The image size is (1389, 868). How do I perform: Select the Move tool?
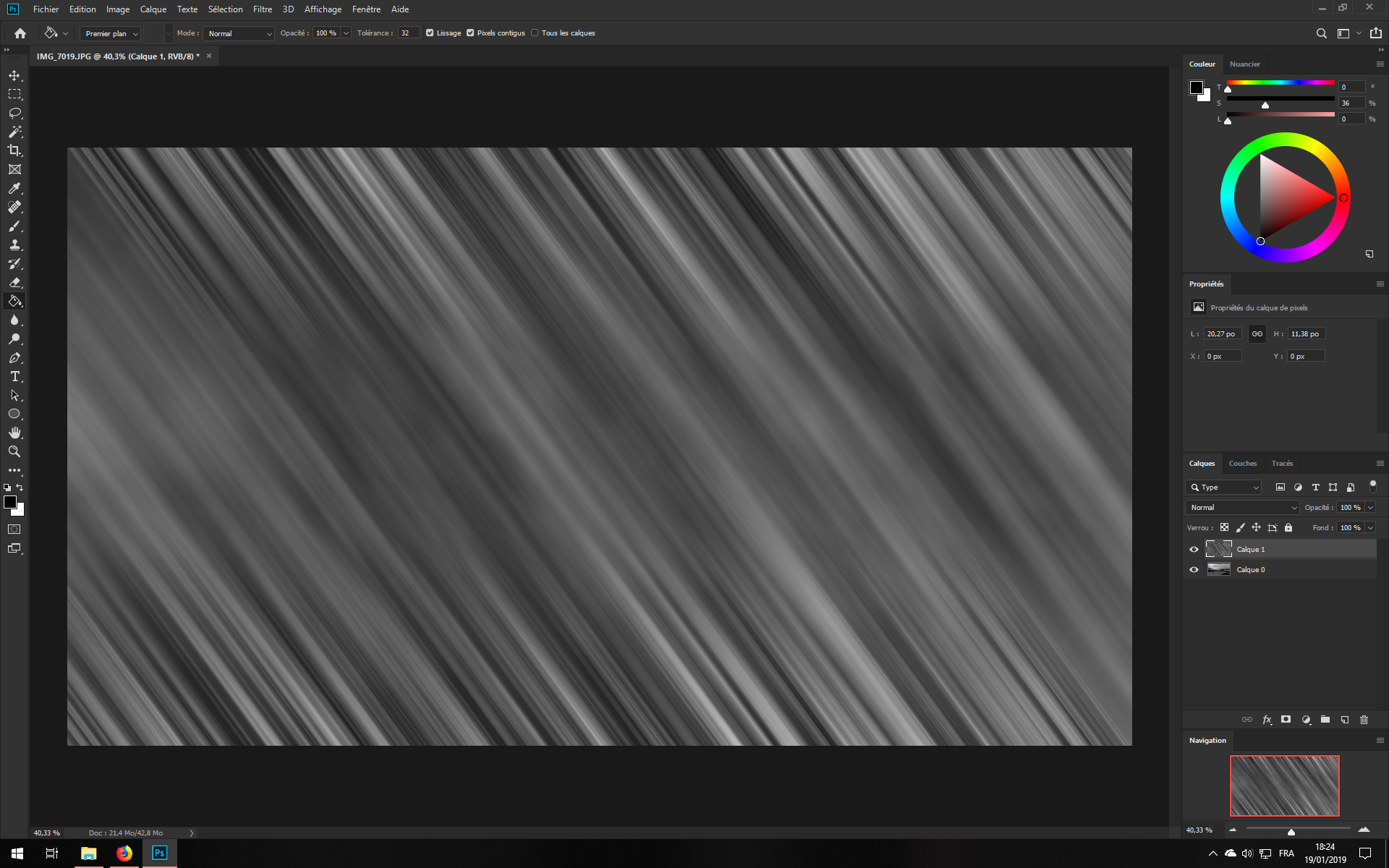[x=14, y=75]
